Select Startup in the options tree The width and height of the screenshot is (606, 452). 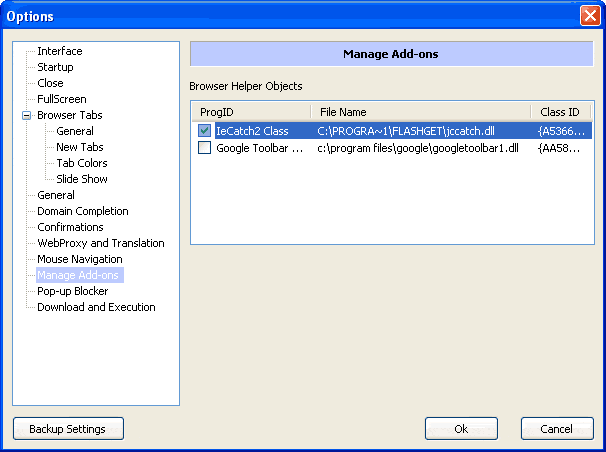[55, 67]
